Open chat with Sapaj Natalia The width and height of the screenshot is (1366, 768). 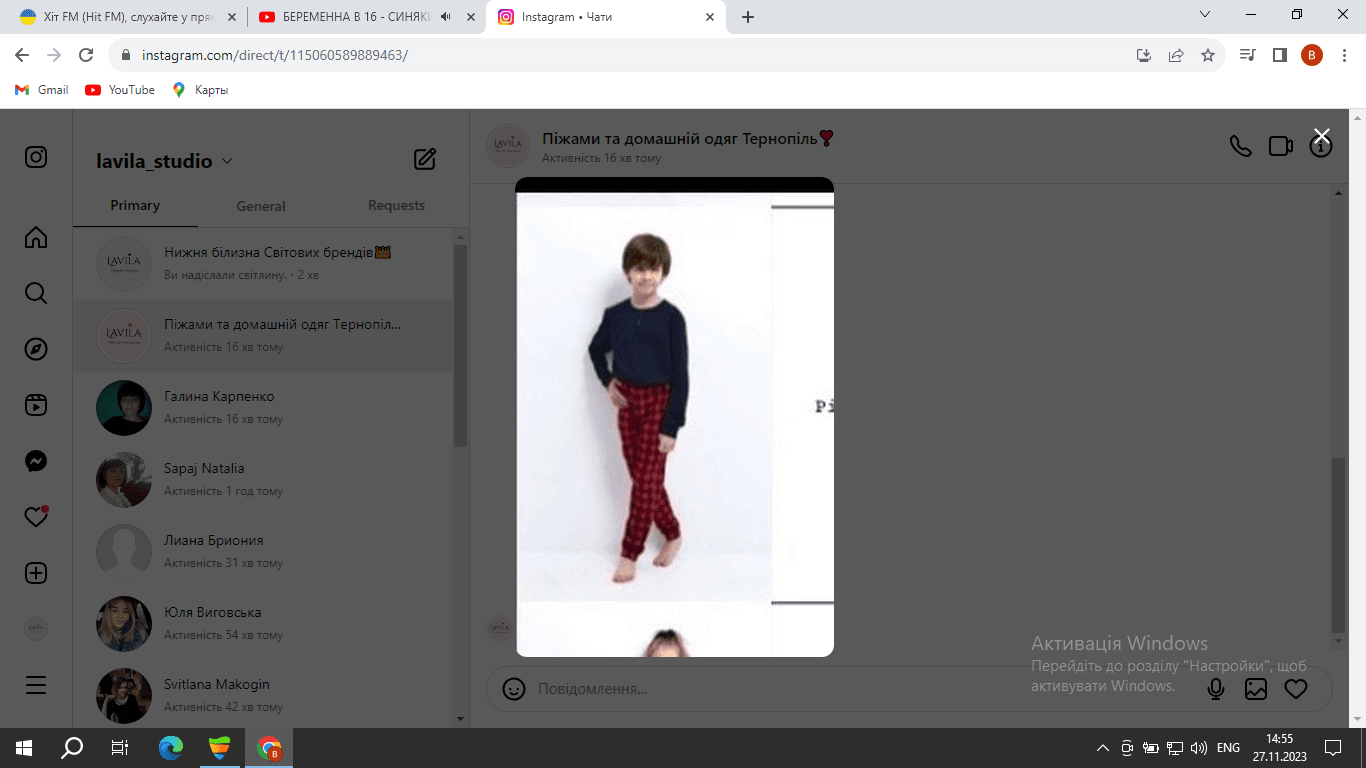point(263,480)
